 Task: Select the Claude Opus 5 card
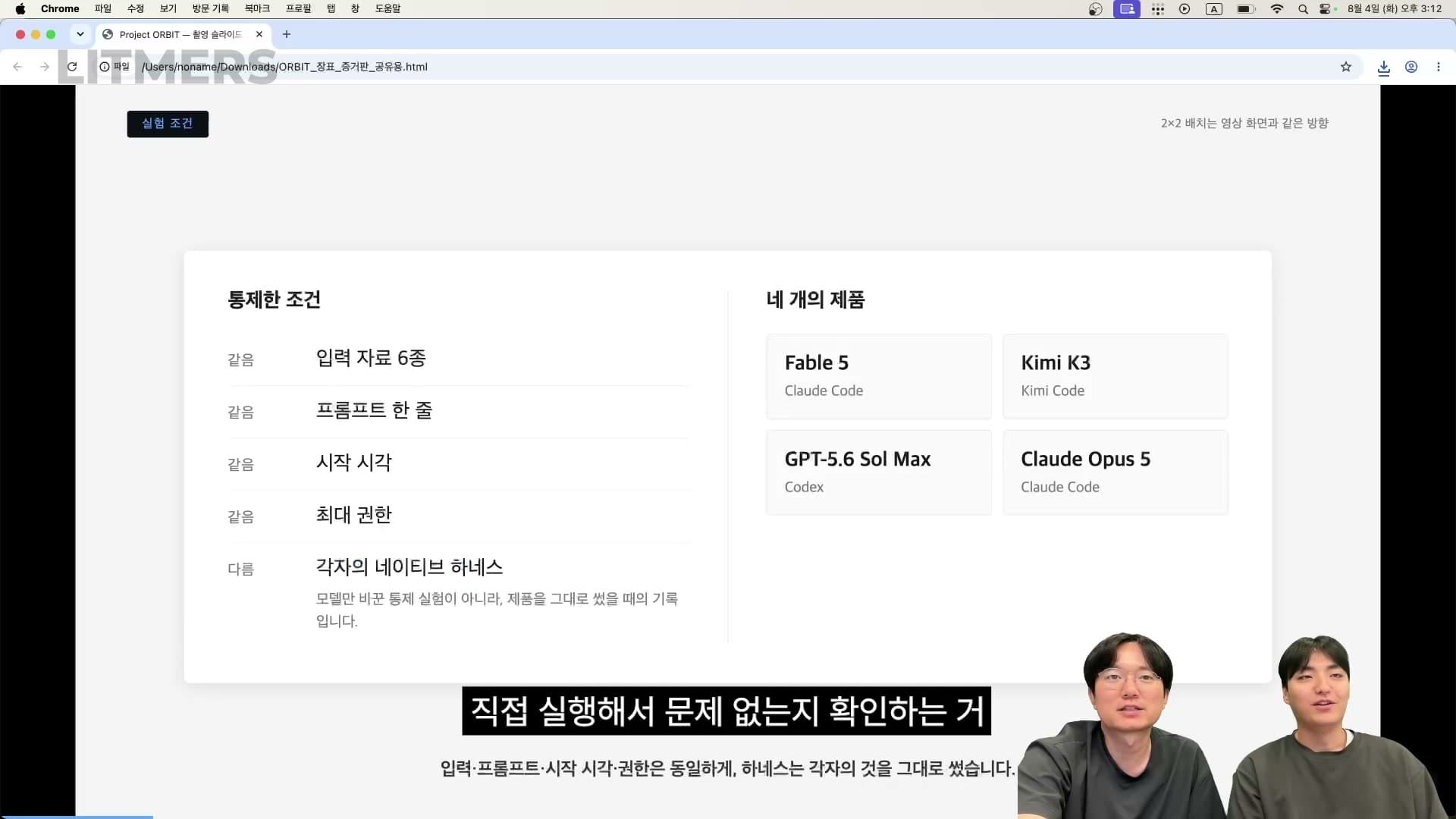point(1116,472)
